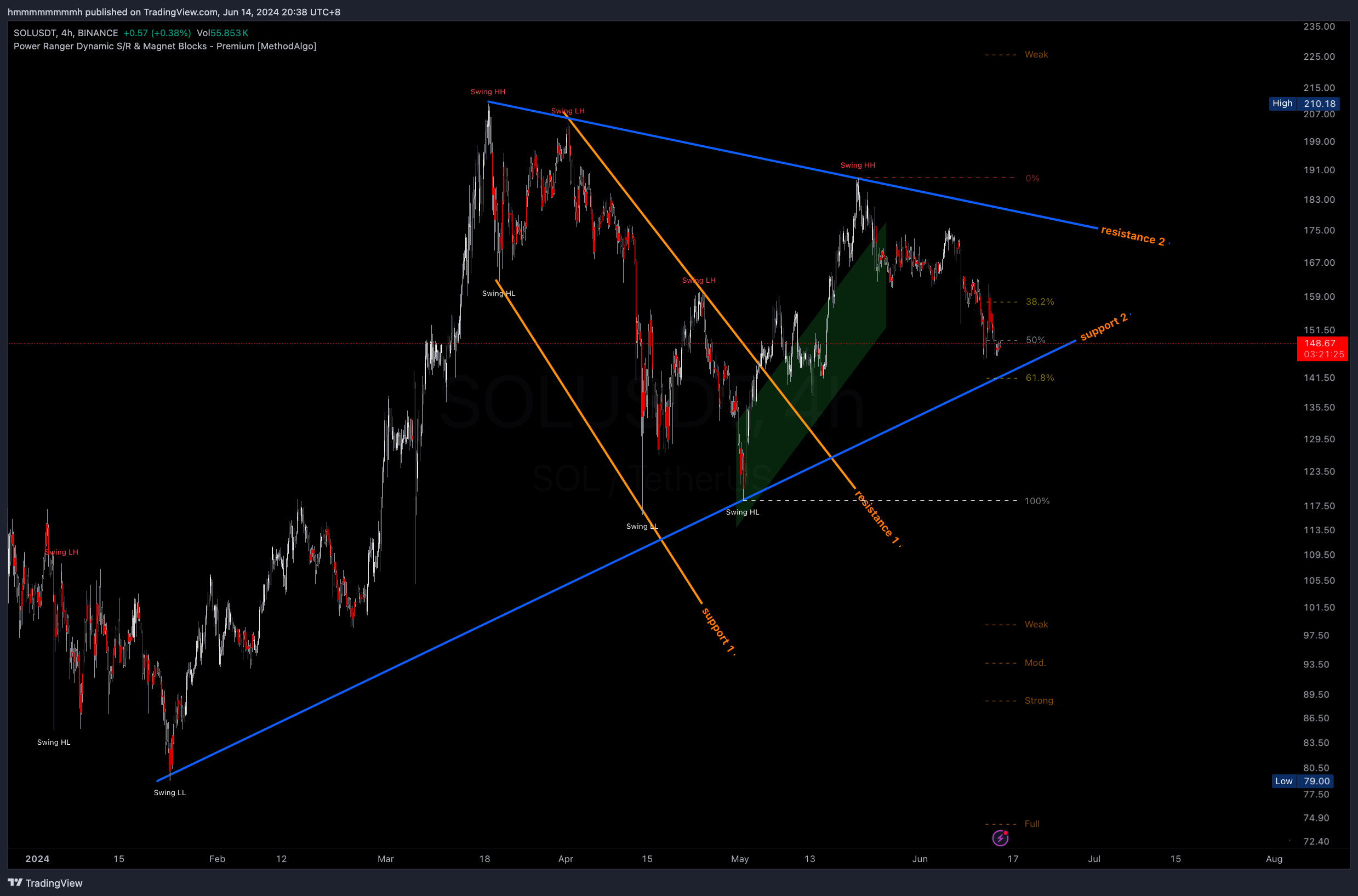Image resolution: width=1358 pixels, height=896 pixels.
Task: Select the 'resistance 2' trendline label
Action: 1132,236
